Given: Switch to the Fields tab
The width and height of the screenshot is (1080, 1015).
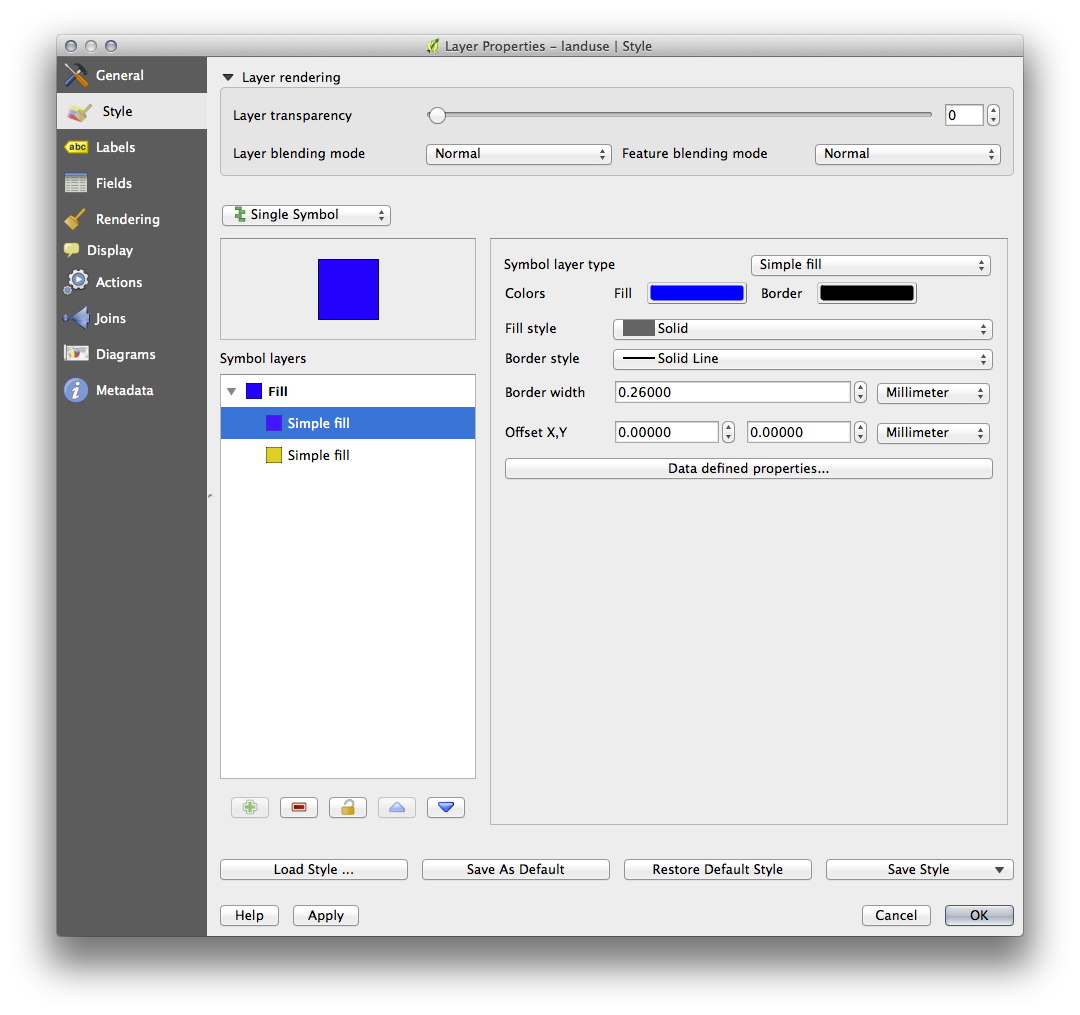Looking at the screenshot, I should (113, 183).
